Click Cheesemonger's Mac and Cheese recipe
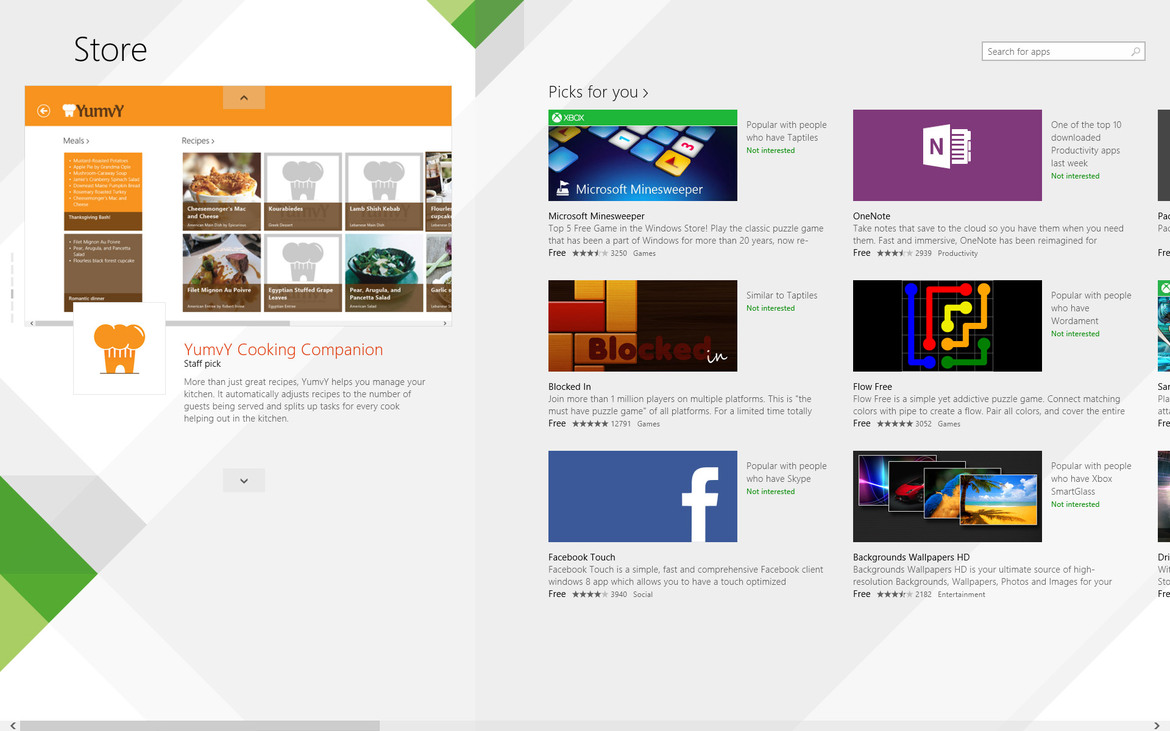The image size is (1170, 731). [x=222, y=192]
